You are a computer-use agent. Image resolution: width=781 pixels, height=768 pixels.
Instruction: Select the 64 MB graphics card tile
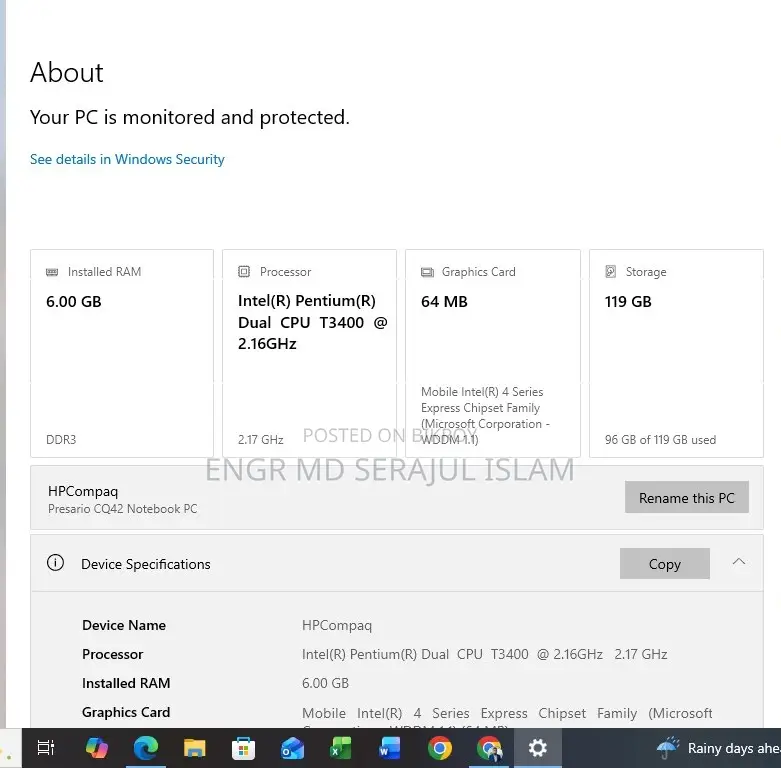(493, 353)
